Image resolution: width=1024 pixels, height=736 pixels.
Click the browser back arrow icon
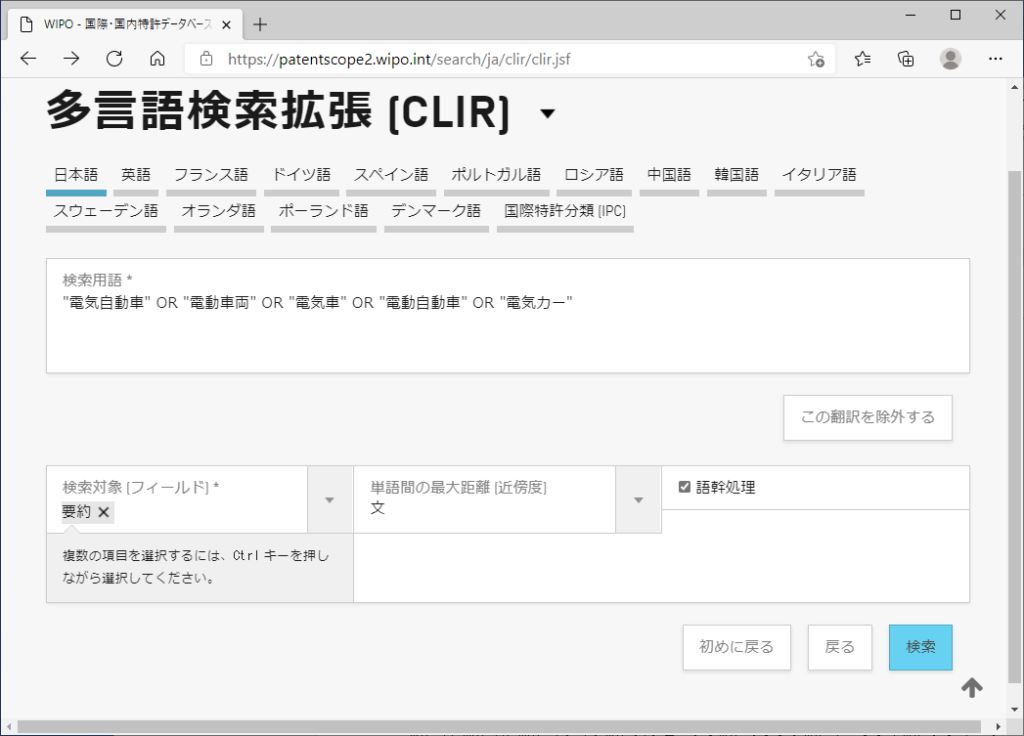(28, 59)
